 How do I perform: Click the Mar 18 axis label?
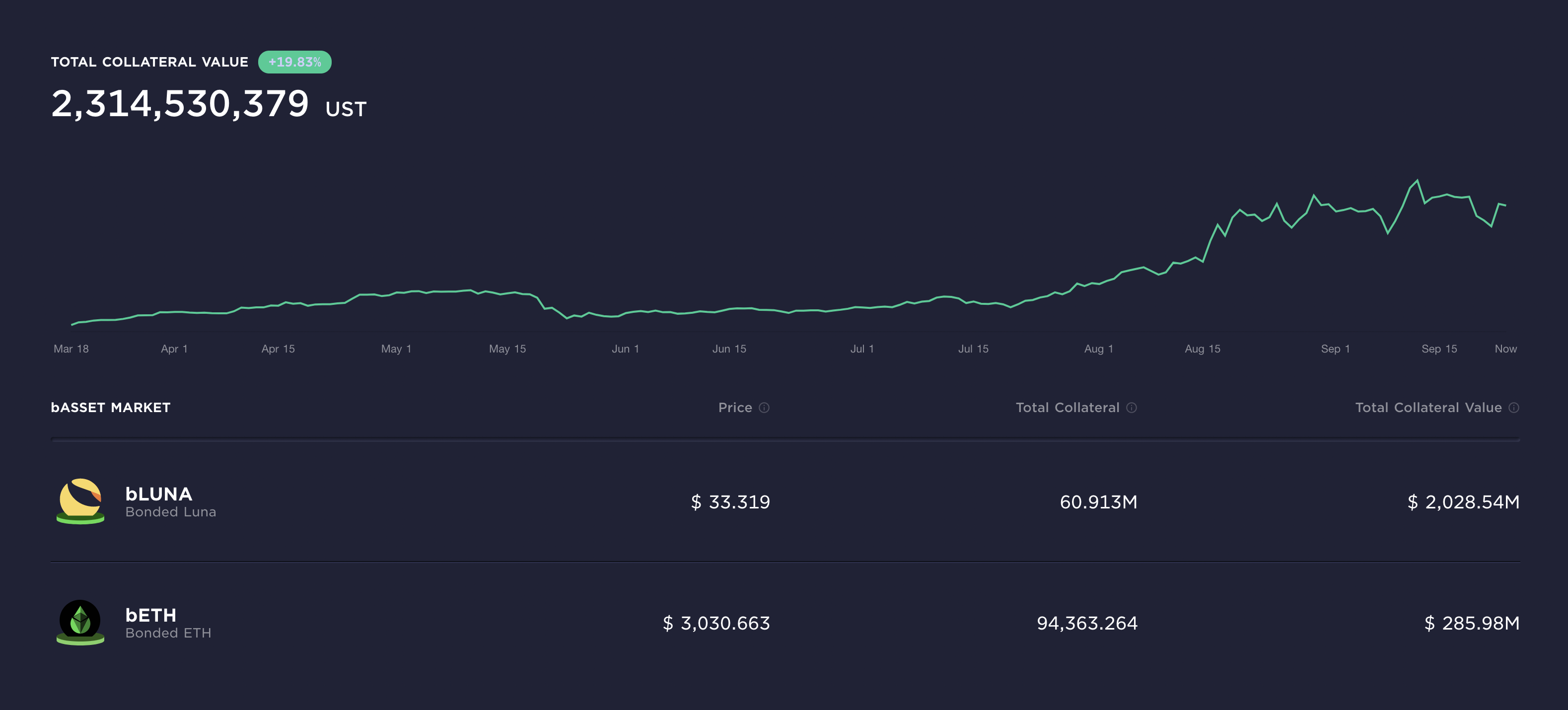point(71,349)
